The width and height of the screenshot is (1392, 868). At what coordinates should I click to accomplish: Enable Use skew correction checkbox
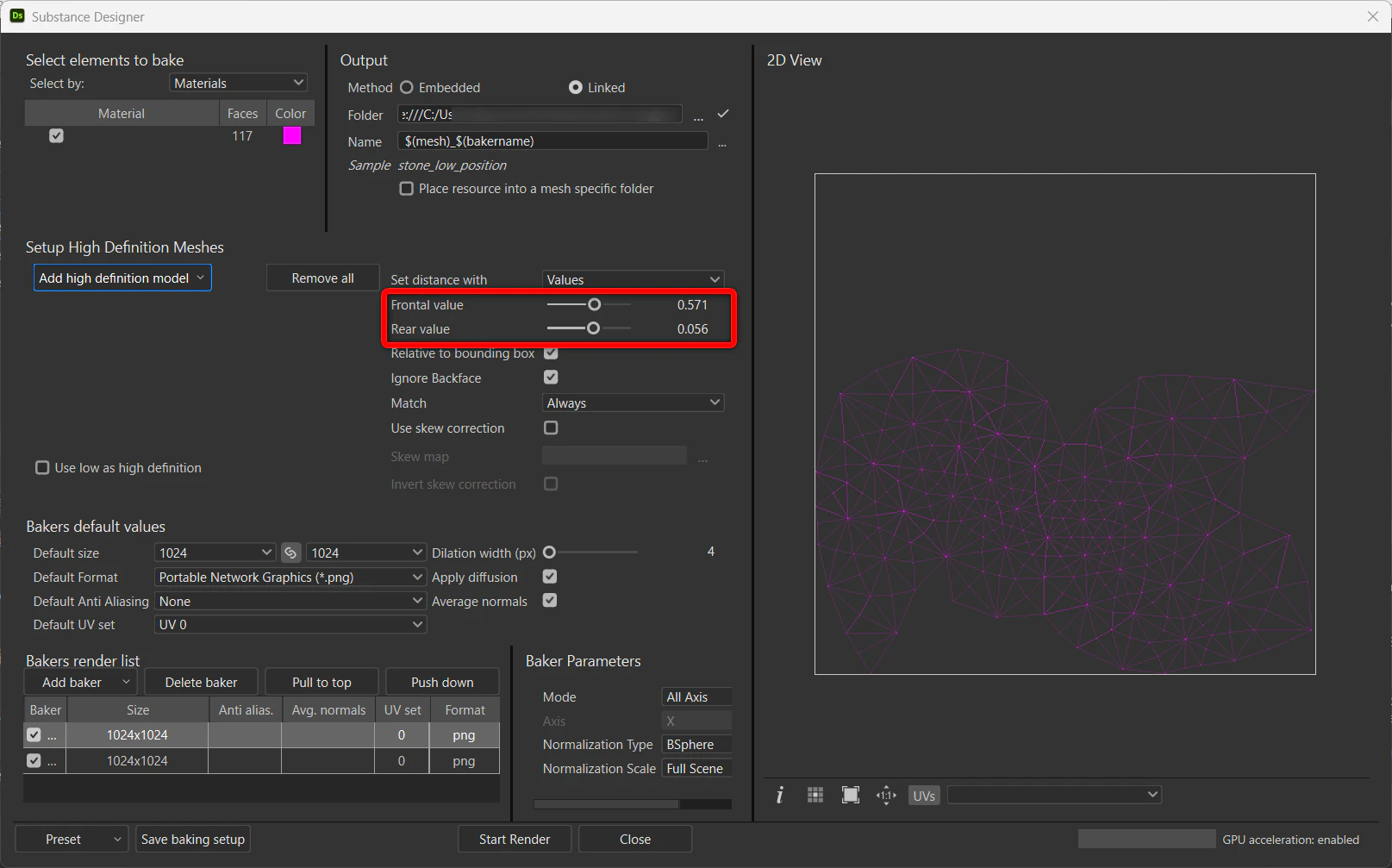coord(552,428)
